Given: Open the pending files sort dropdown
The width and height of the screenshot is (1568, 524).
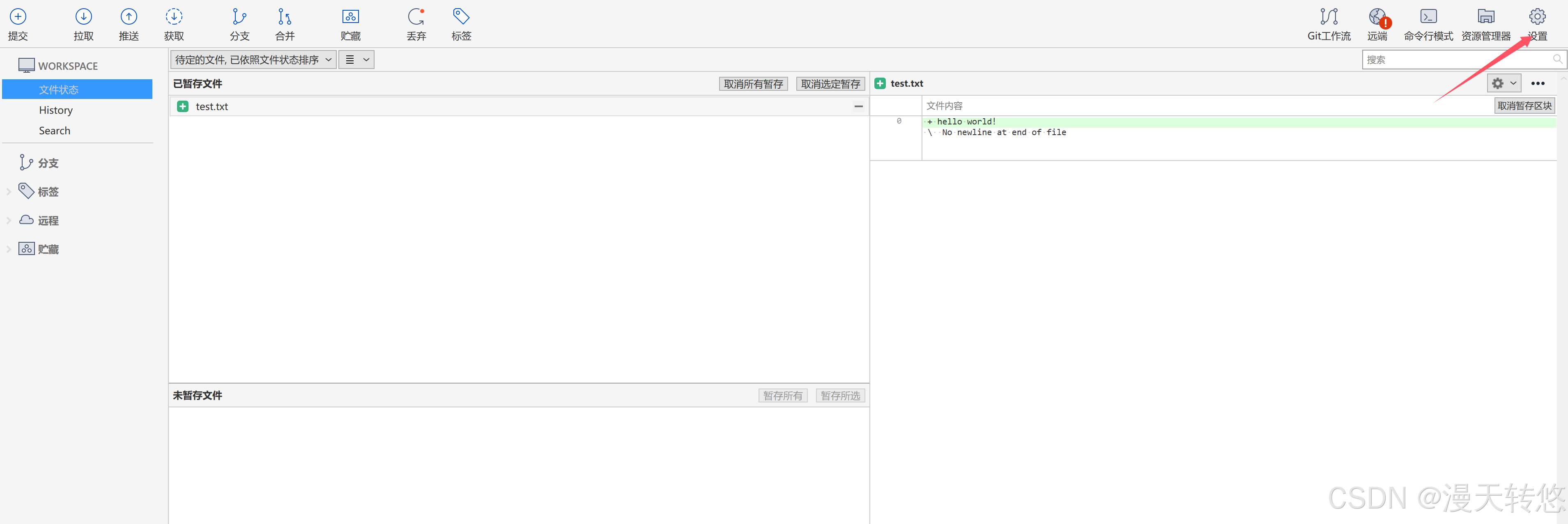Looking at the screenshot, I should 253,60.
